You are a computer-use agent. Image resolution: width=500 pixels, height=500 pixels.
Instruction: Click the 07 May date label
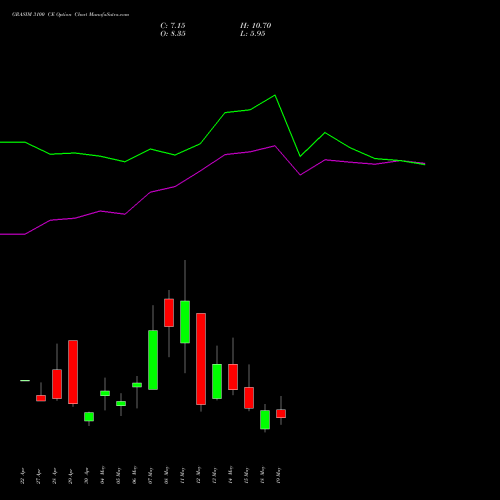coord(150,475)
